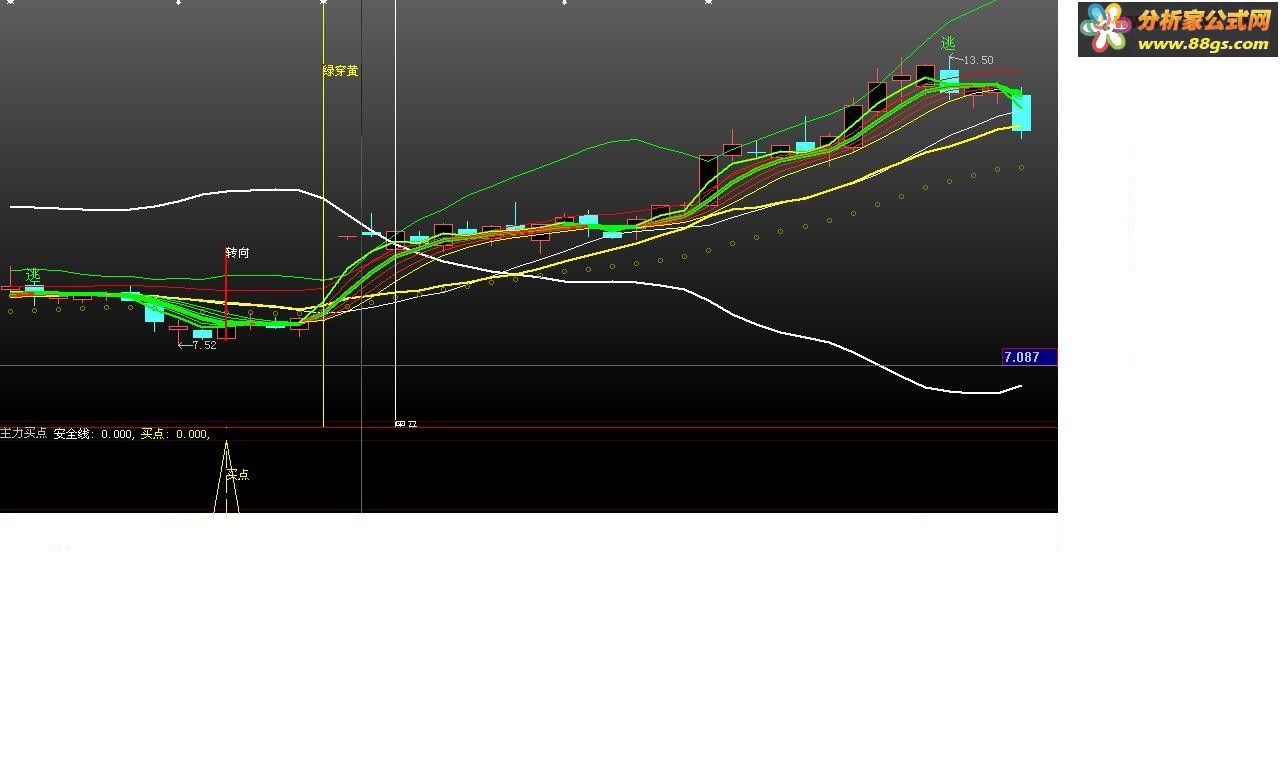Click the 安全线: 0.000 value
The height and width of the screenshot is (768, 1280).
point(93,434)
